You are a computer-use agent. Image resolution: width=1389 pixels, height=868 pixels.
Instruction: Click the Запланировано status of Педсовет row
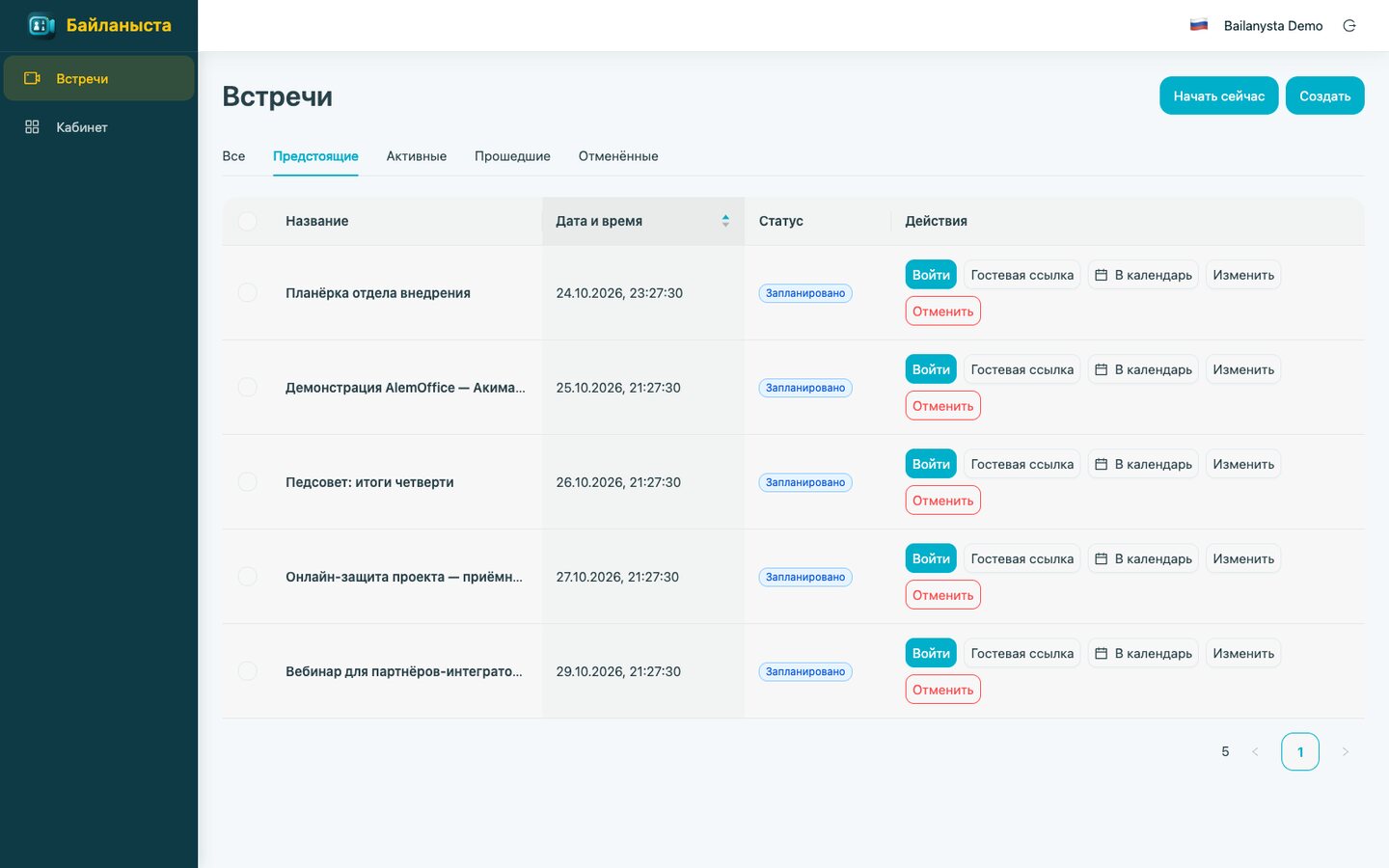805,482
